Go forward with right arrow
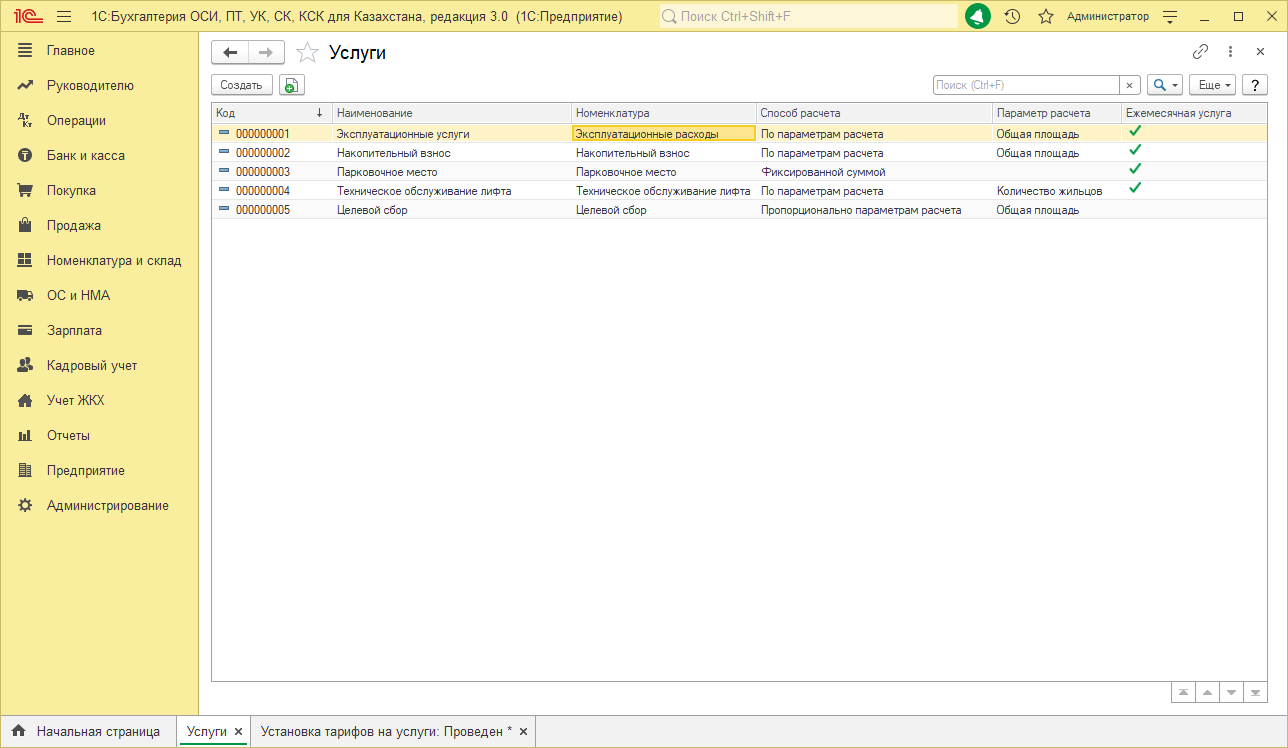 (266, 53)
